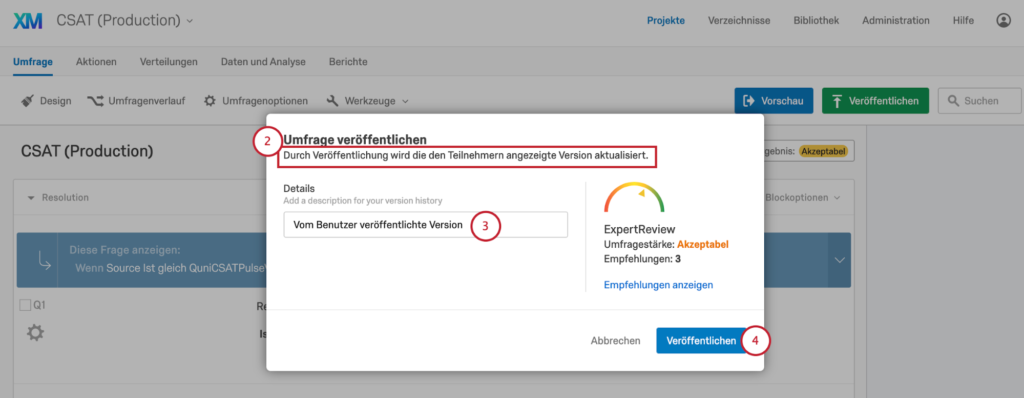
Task: Click the Vorschau preview button
Action: click(773, 101)
